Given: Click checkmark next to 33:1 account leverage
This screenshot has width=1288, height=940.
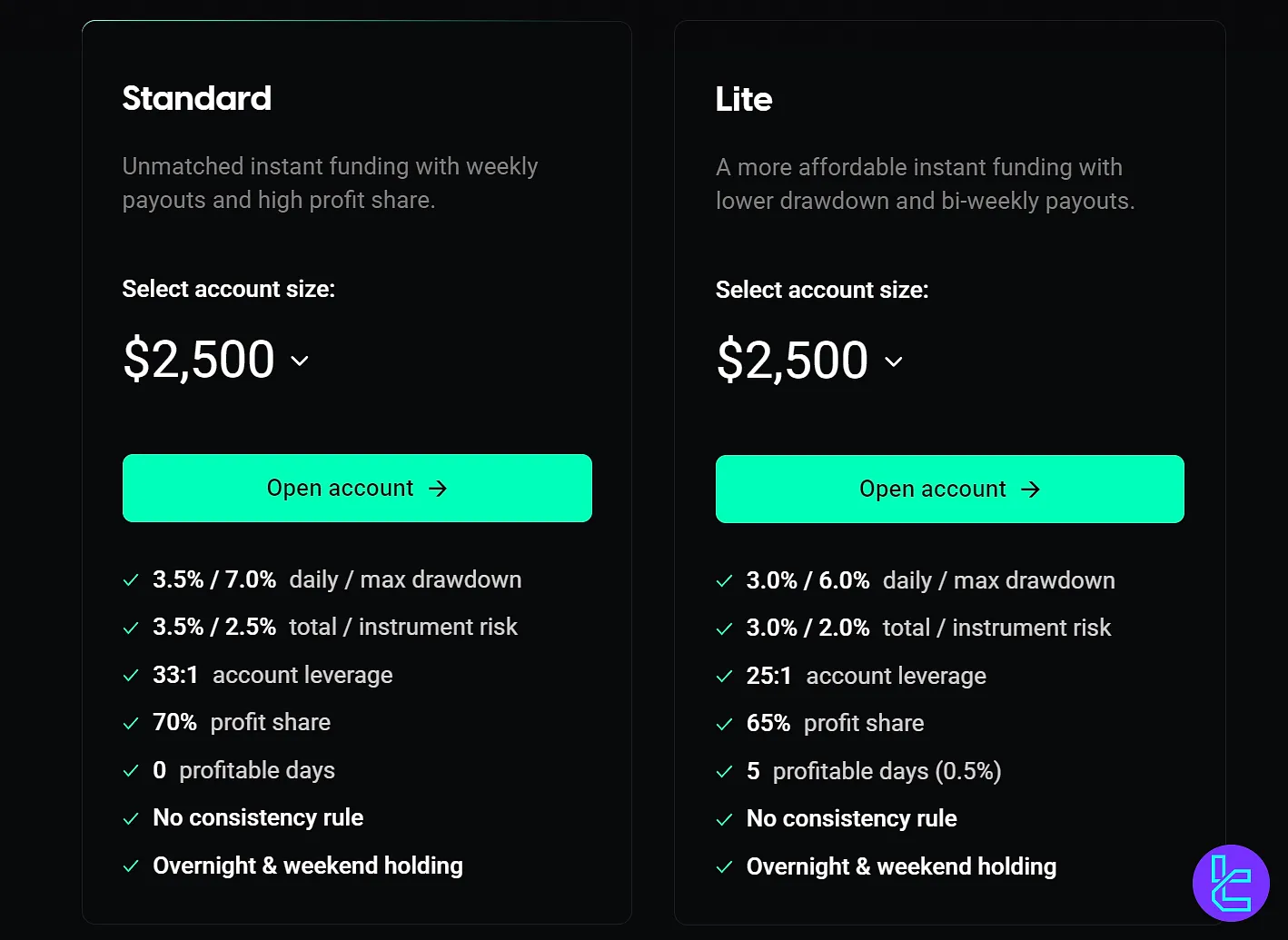Looking at the screenshot, I should pyautogui.click(x=131, y=676).
